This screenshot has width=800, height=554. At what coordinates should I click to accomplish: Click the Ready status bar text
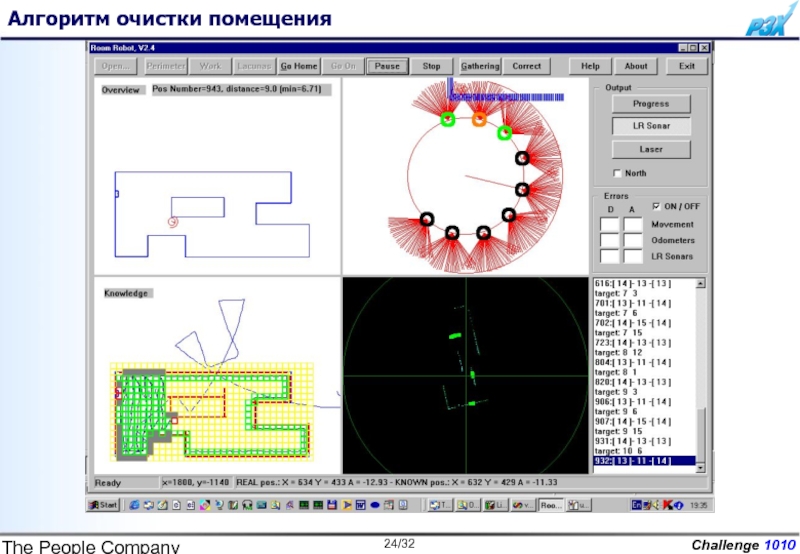point(108,483)
